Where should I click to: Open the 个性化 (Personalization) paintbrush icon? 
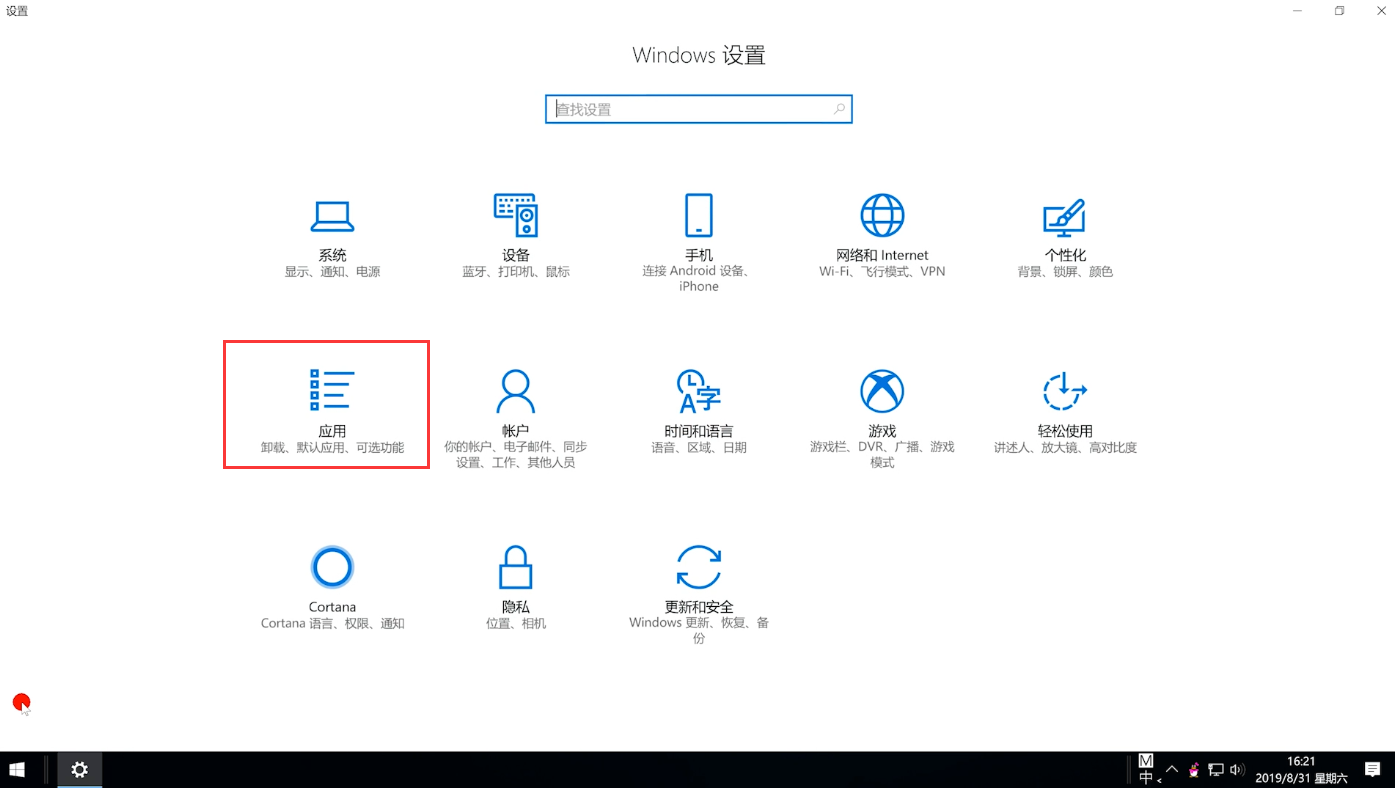[x=1065, y=216]
